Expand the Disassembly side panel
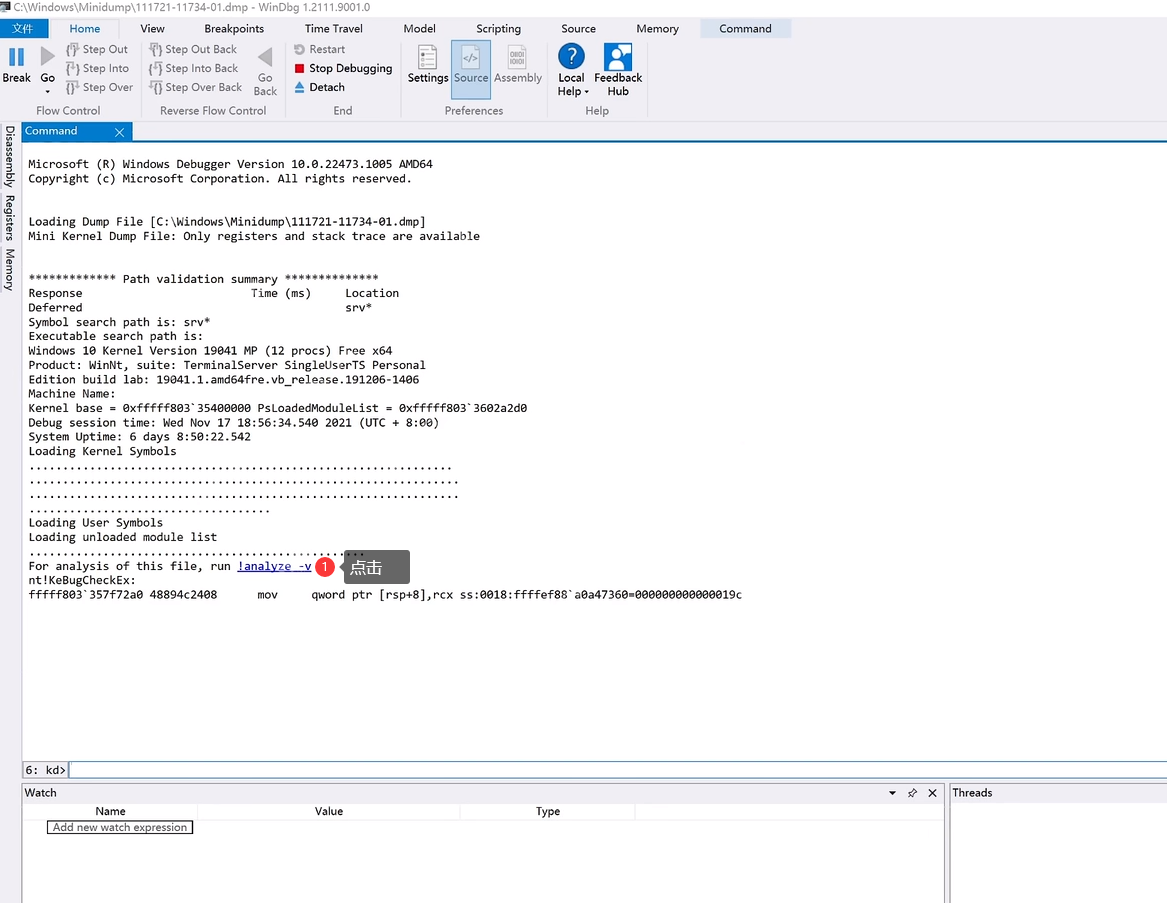Viewport: 1167px width, 903px height. point(10,157)
